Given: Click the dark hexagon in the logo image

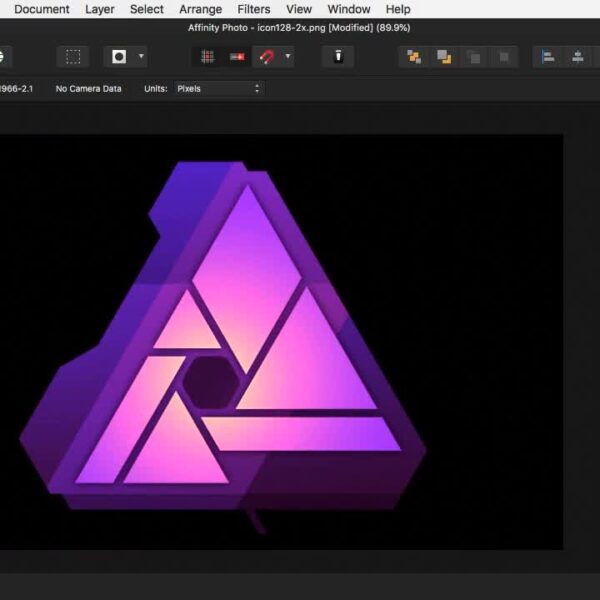Looking at the screenshot, I should point(210,381).
